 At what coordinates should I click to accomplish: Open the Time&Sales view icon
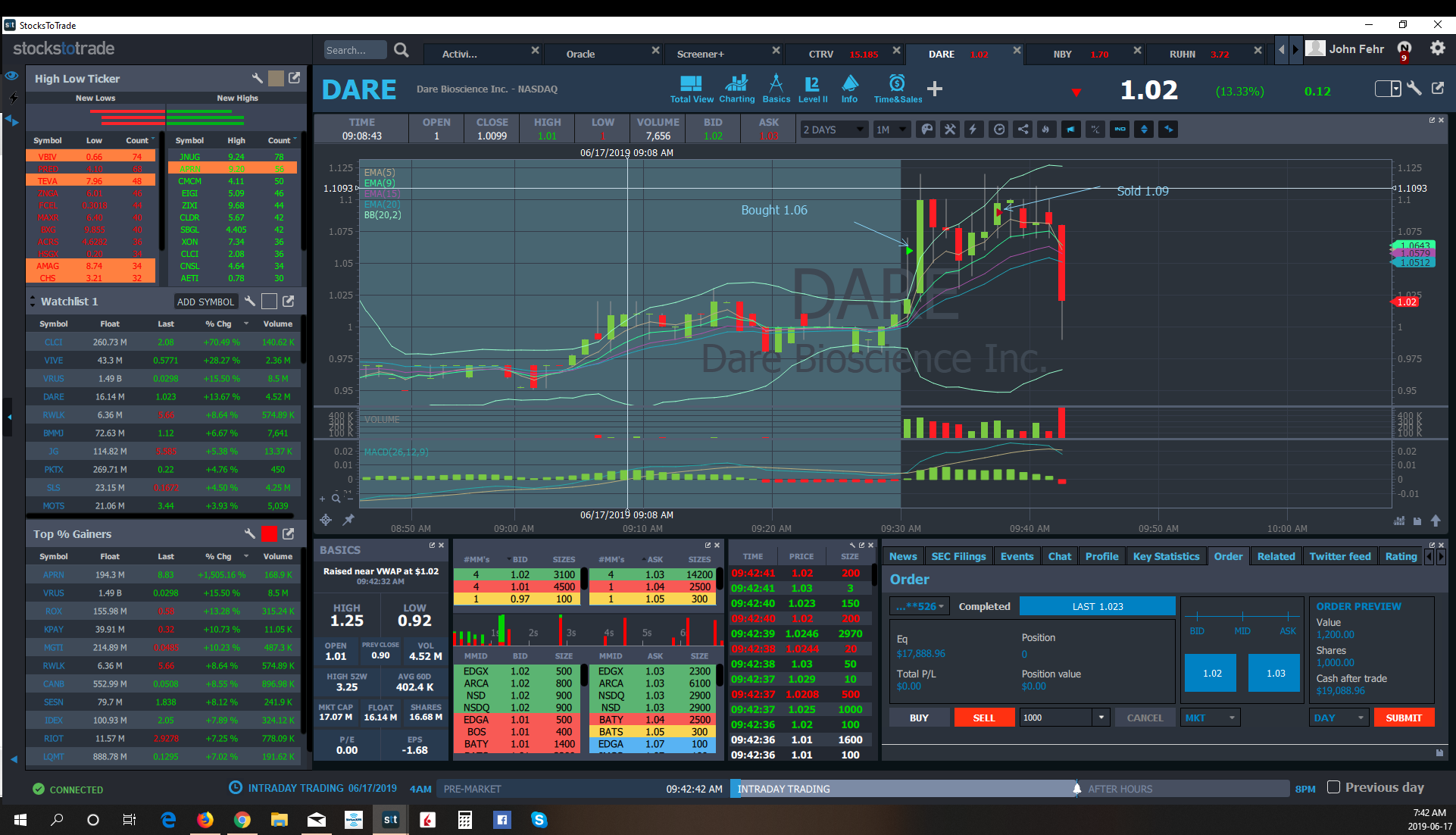(898, 89)
